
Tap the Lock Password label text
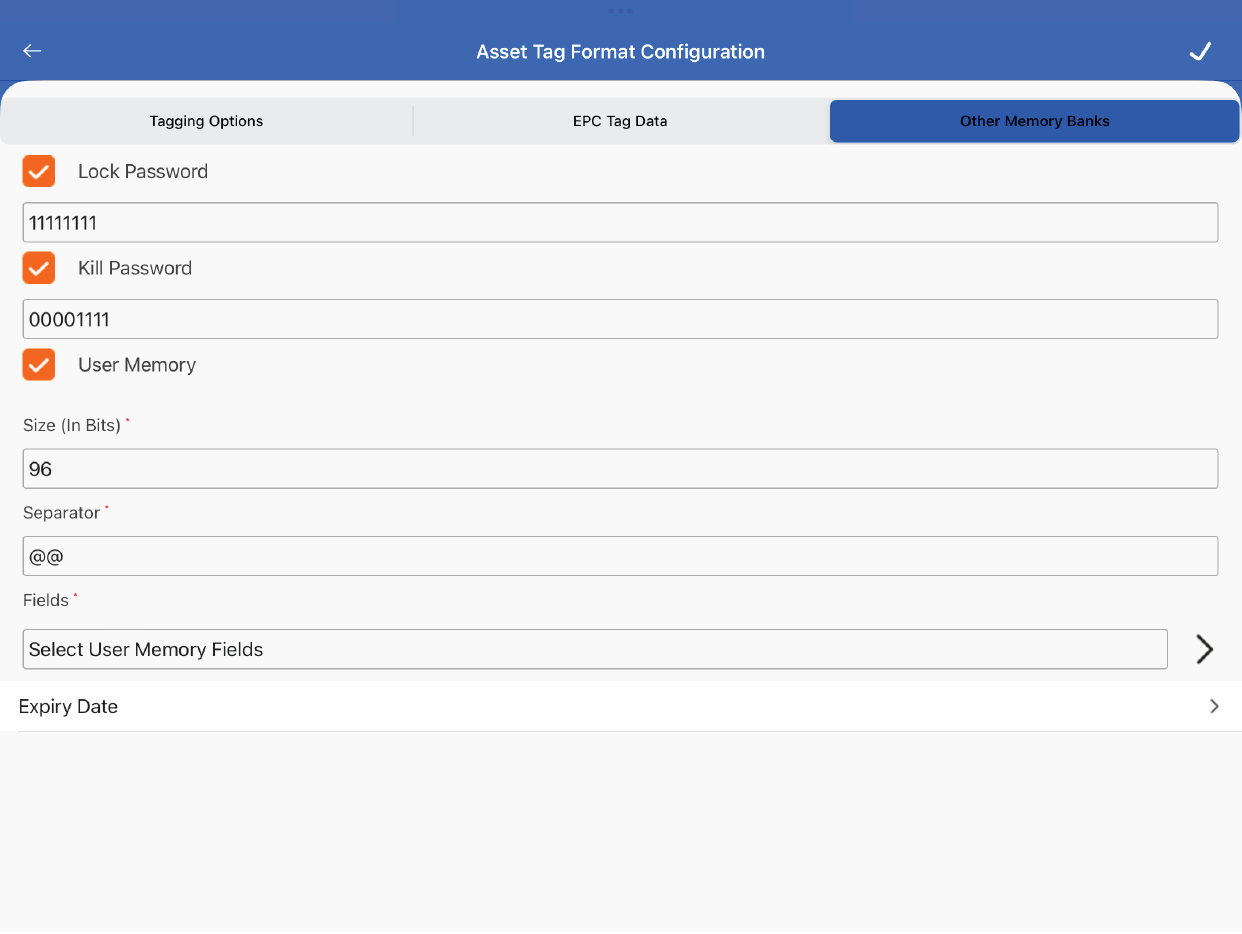143,171
